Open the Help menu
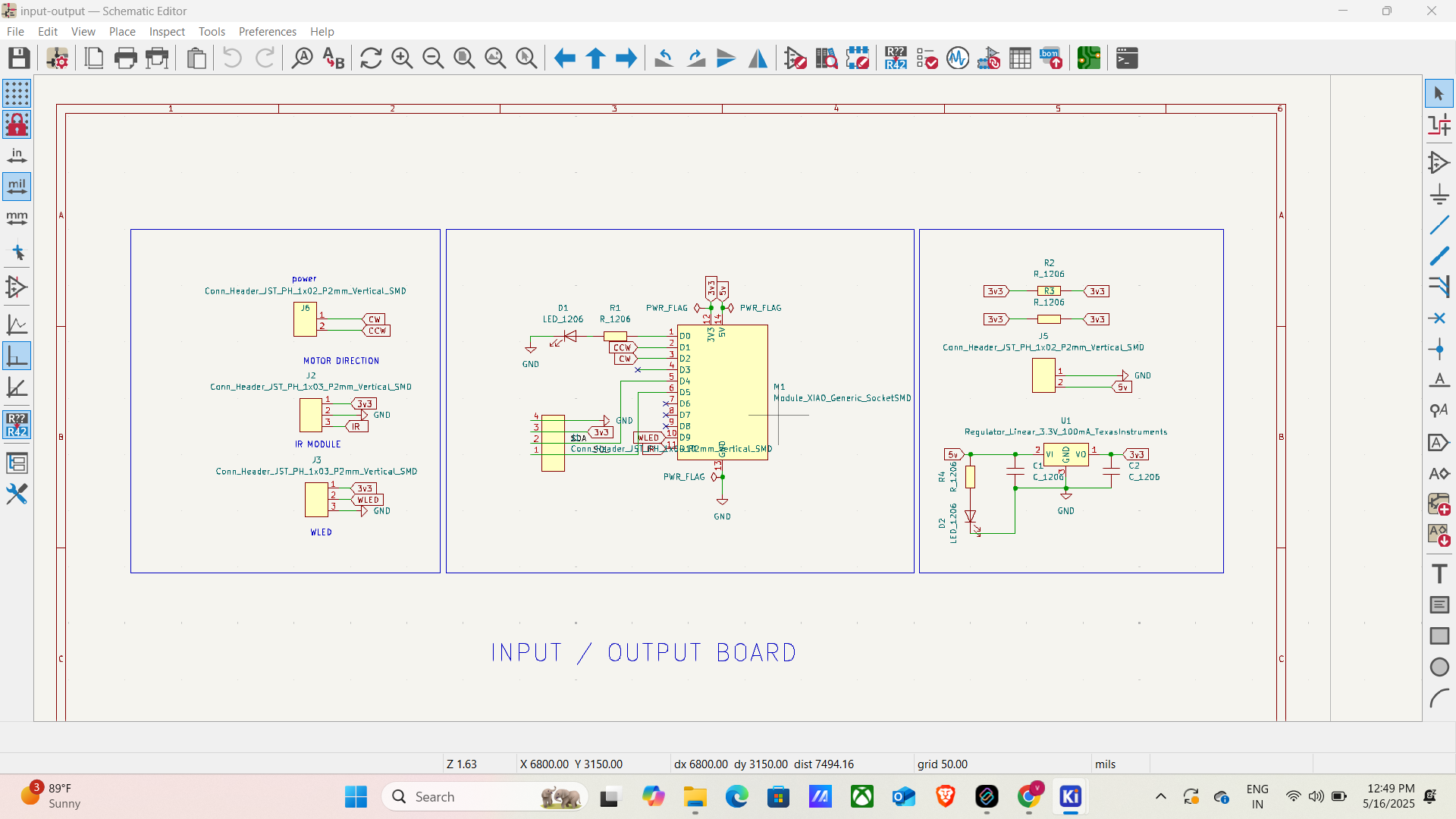 click(322, 32)
